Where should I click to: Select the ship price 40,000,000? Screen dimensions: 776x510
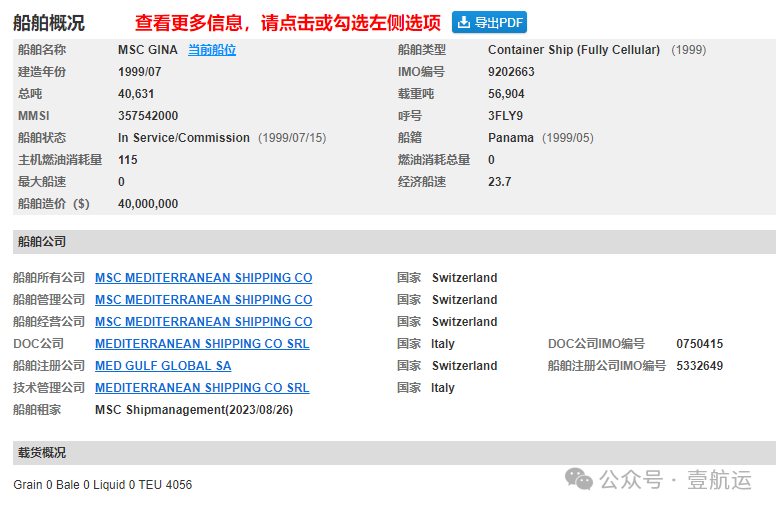point(148,204)
